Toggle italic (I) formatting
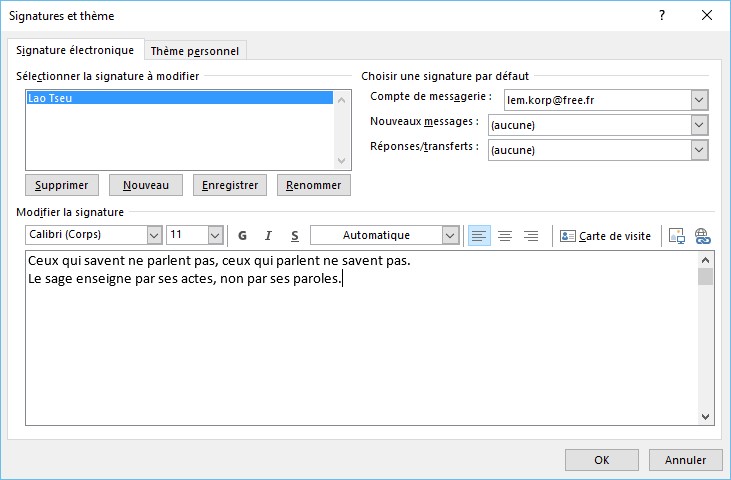This screenshot has height=480, width=731. [268, 235]
